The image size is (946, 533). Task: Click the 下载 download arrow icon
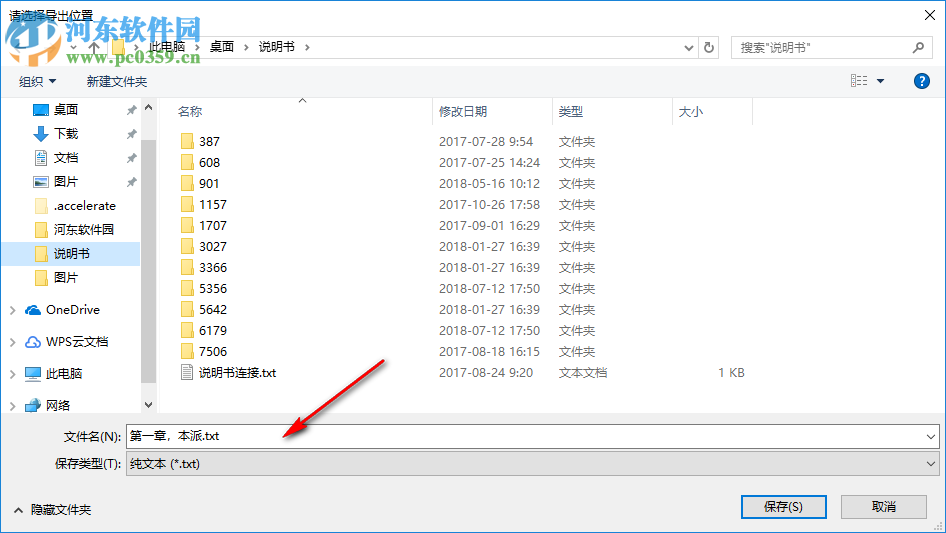40,133
